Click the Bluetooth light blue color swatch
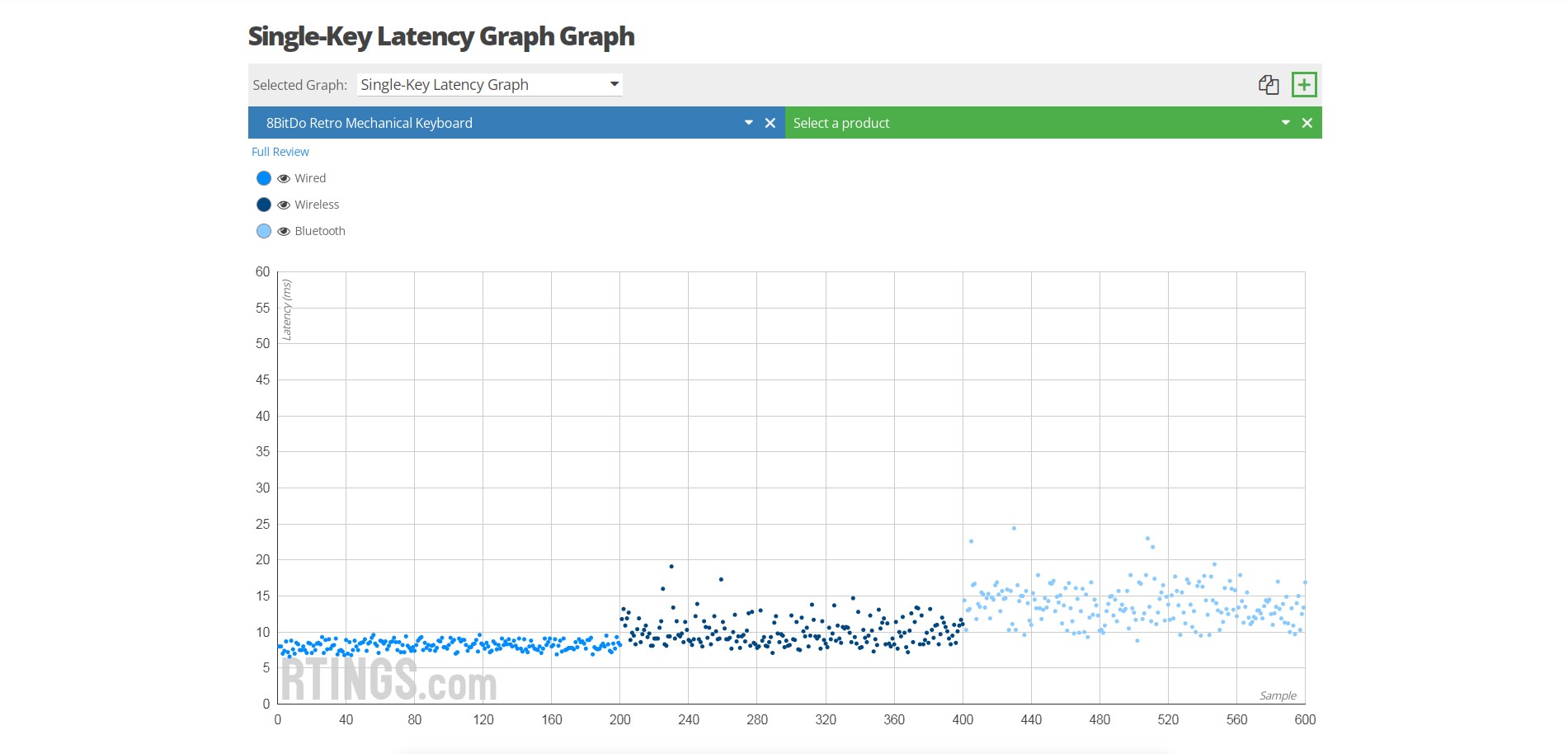Screen dimensions: 1568x754 coord(264,231)
